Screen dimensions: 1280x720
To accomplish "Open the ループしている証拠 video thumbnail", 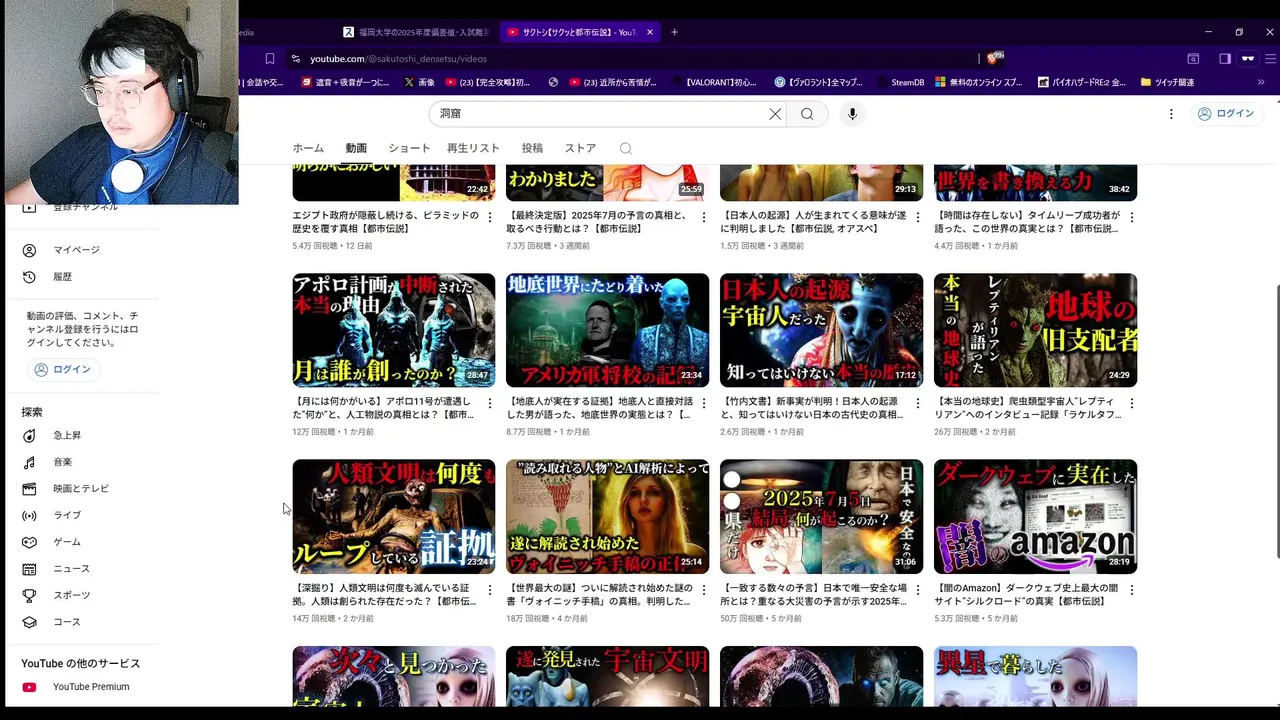I will click(x=394, y=517).
